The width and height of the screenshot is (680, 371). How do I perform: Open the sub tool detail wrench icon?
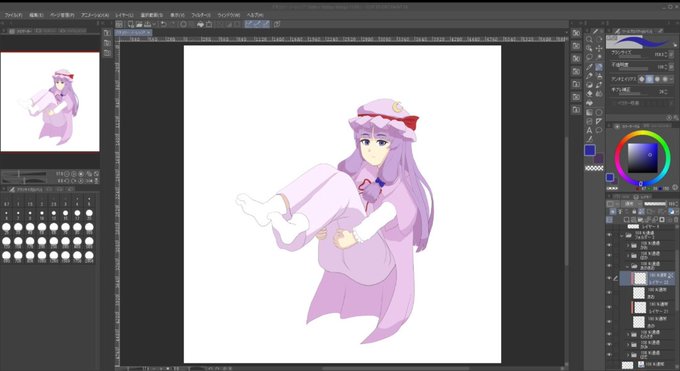676,118
